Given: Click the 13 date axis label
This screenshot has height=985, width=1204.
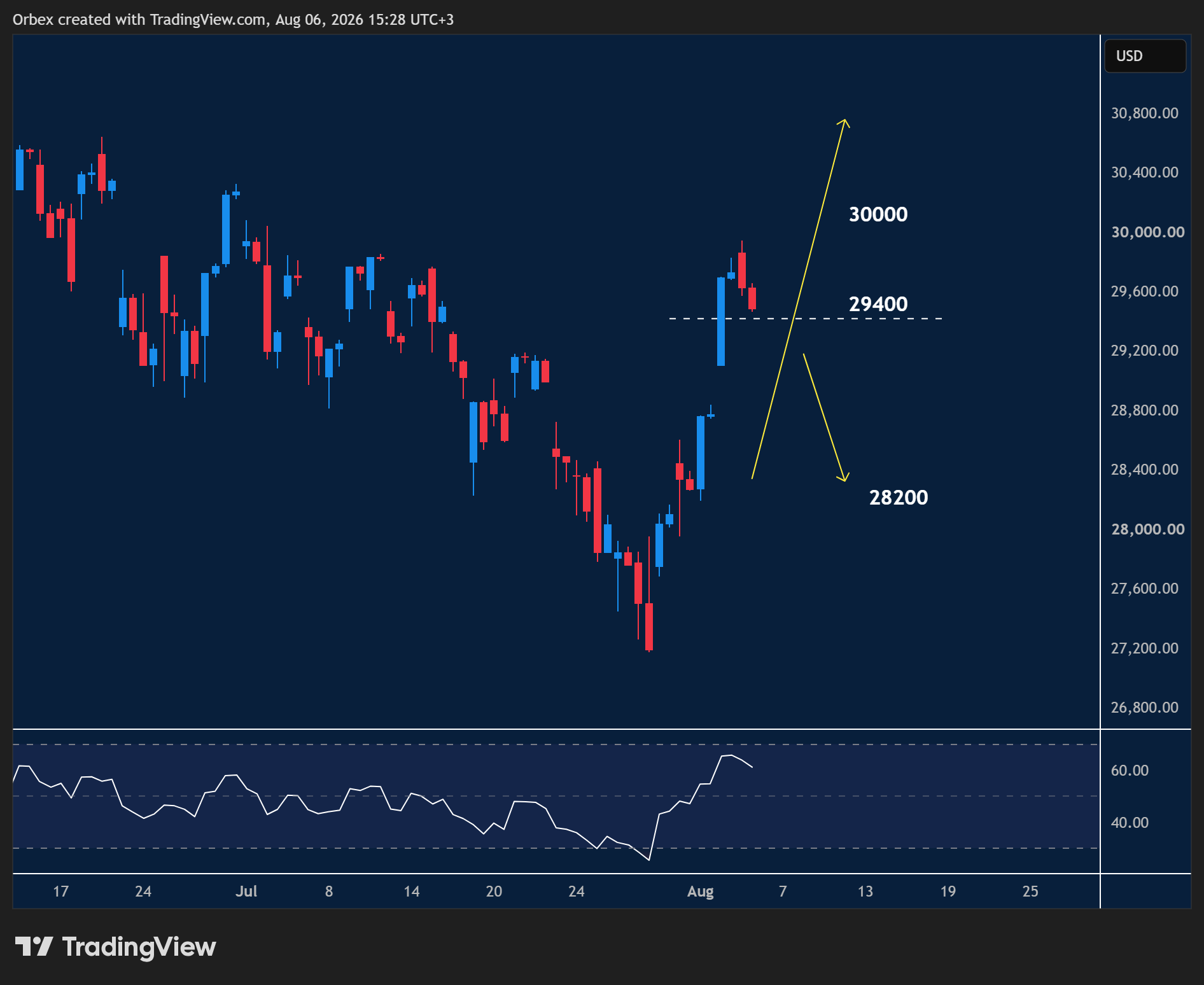Looking at the screenshot, I should [x=865, y=891].
